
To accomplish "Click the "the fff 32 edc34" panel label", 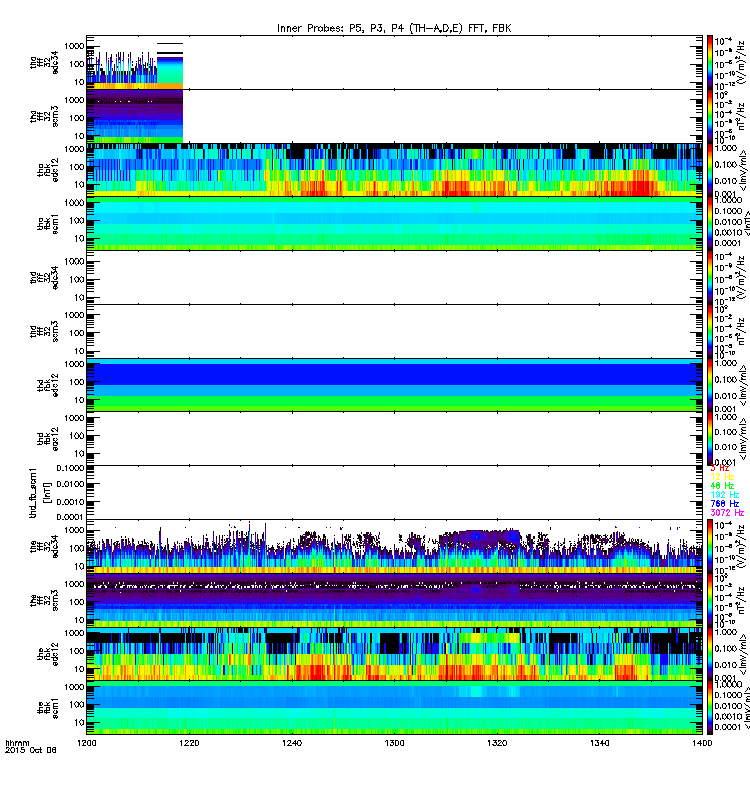I will (44, 546).
